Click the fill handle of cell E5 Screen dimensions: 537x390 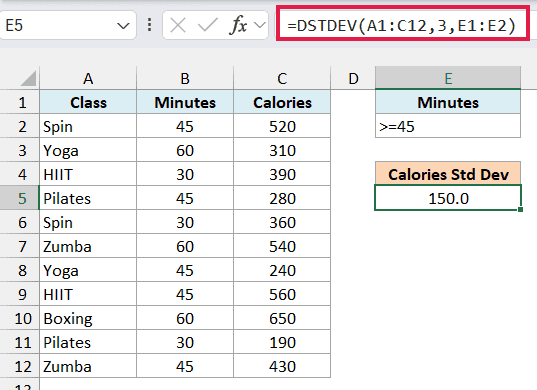tap(520, 209)
